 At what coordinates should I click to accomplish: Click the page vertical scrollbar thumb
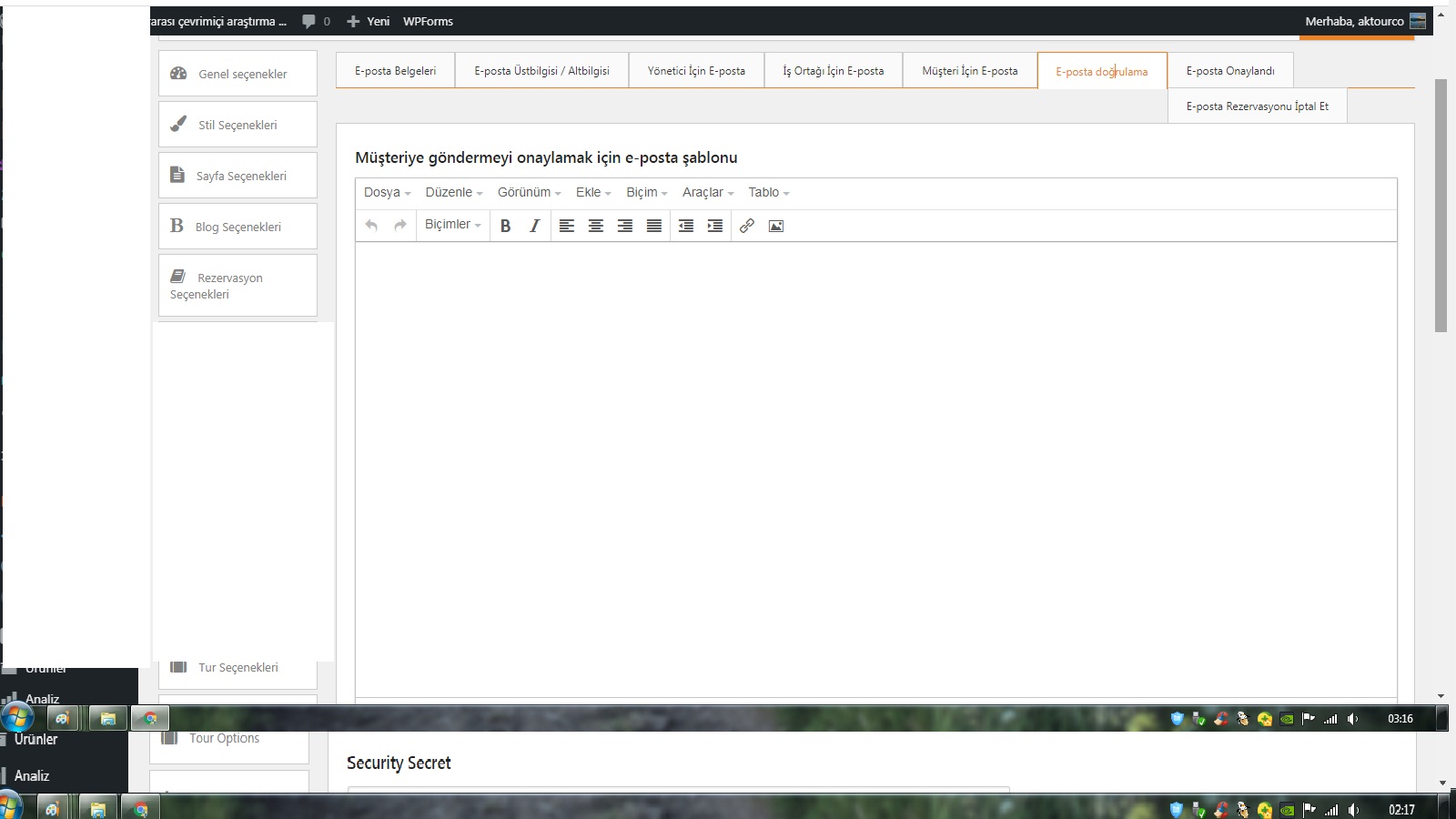pyautogui.click(x=1441, y=205)
